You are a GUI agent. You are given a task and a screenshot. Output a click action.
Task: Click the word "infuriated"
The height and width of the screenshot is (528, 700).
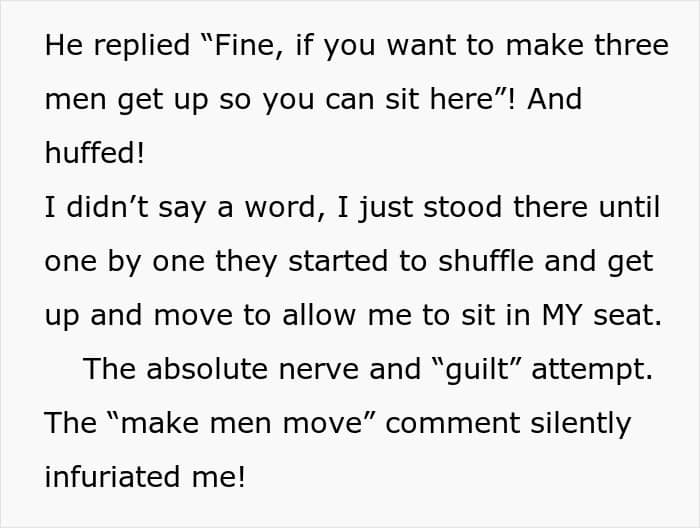click(x=112, y=476)
